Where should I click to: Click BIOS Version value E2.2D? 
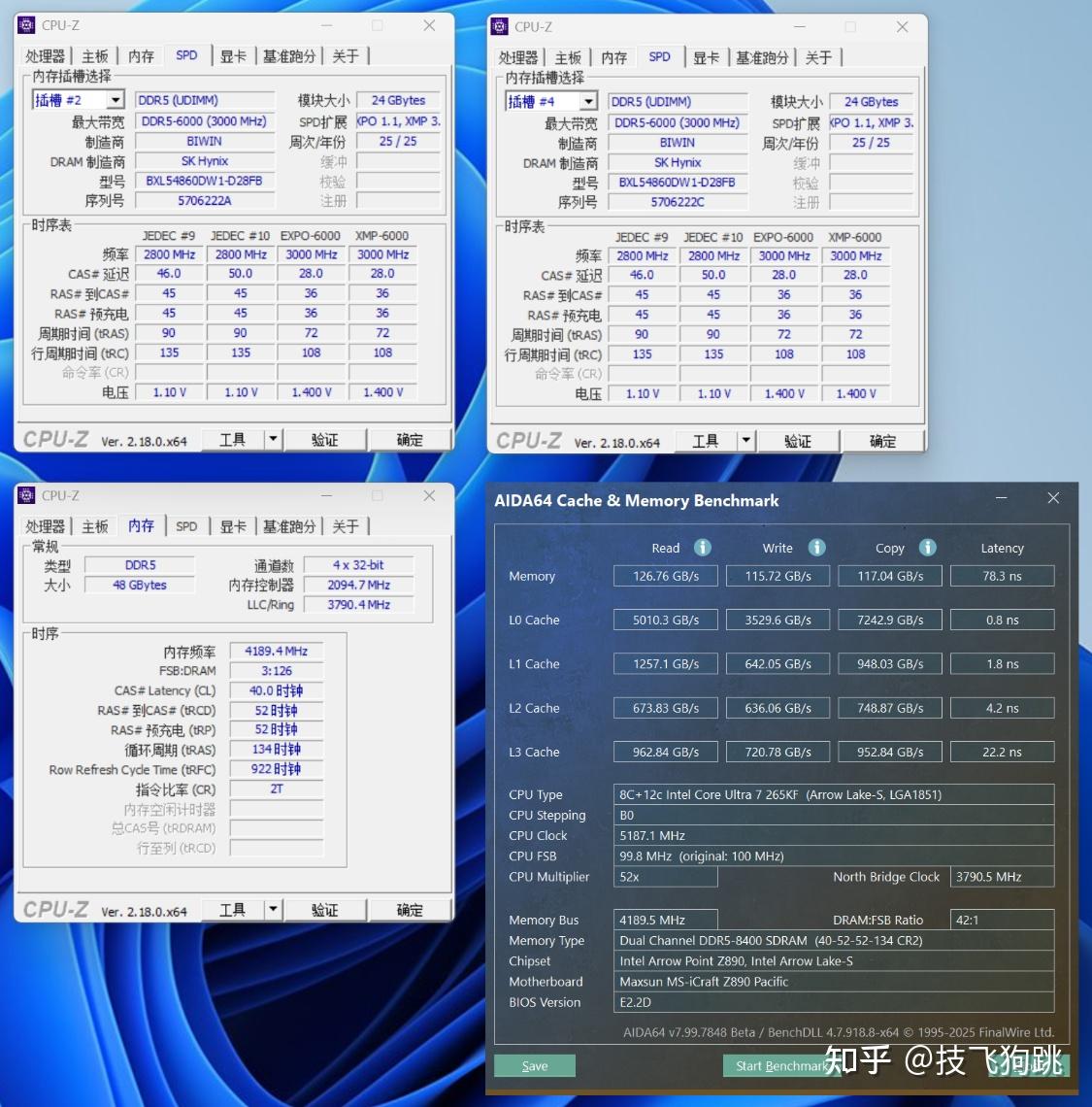click(834, 1002)
